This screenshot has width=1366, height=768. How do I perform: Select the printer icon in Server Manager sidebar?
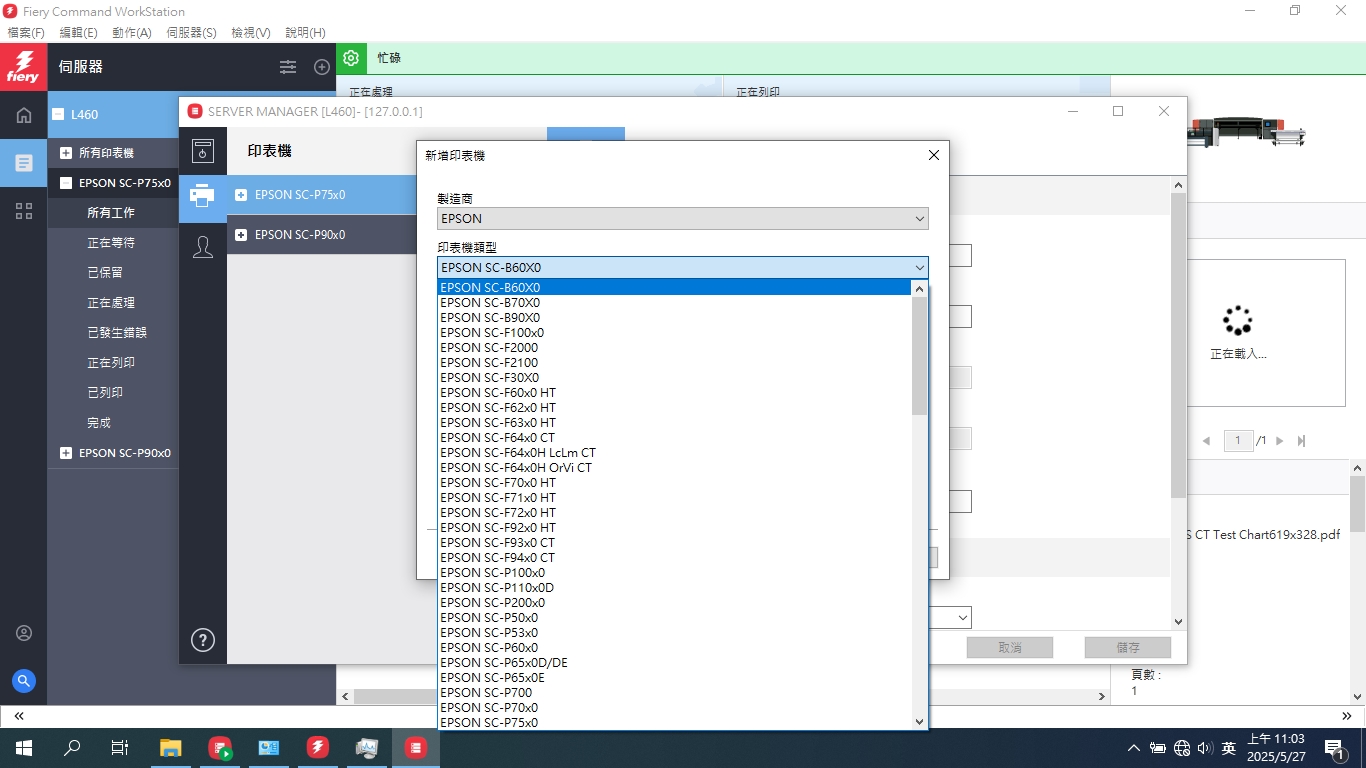(x=202, y=196)
